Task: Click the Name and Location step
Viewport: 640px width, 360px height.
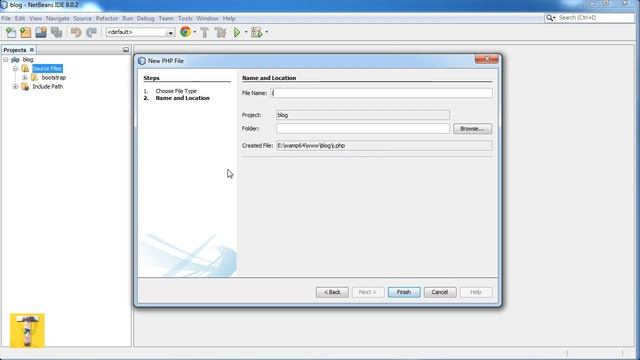Action: pyautogui.click(x=182, y=98)
